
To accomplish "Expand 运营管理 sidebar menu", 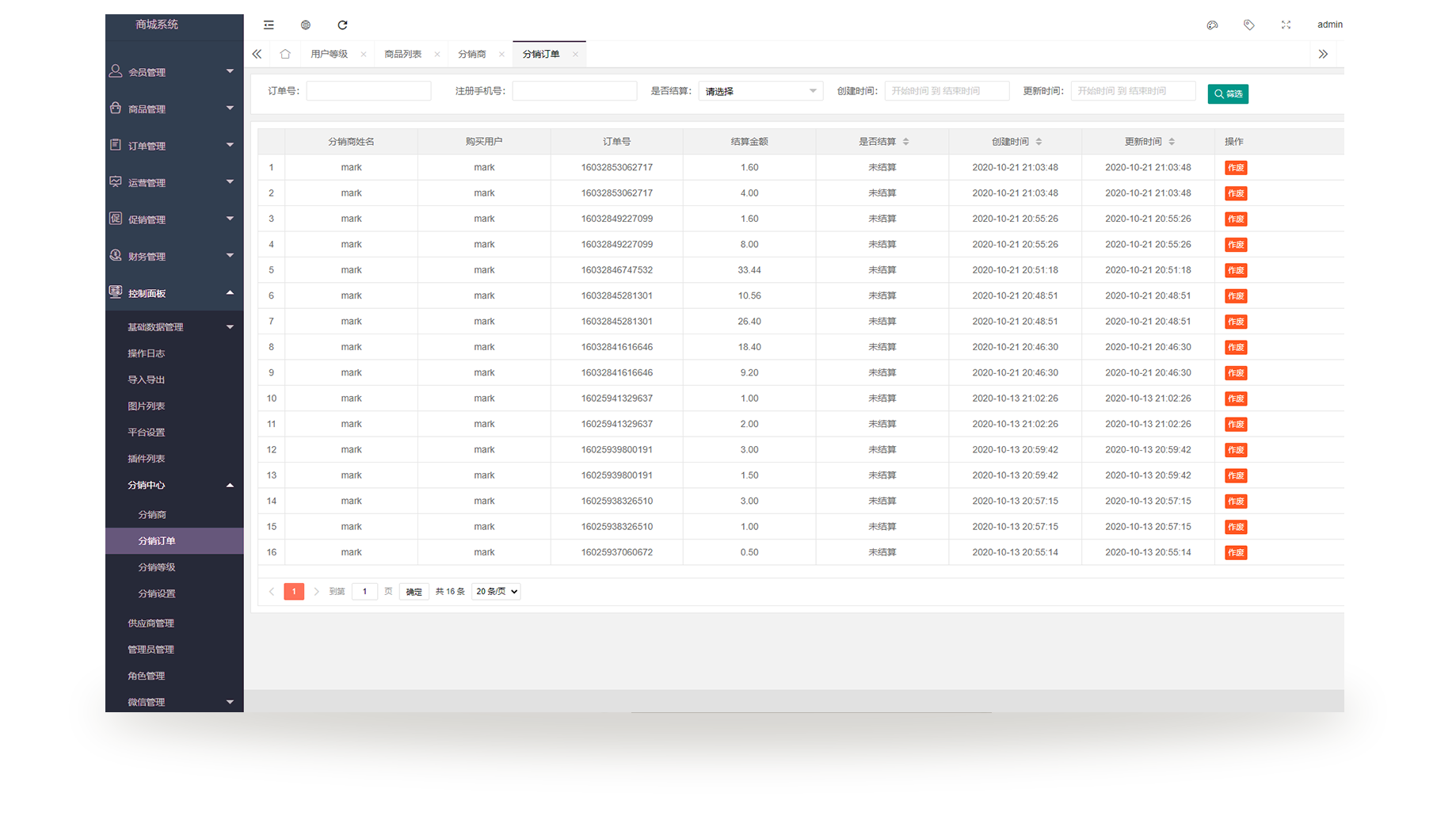I will point(174,182).
